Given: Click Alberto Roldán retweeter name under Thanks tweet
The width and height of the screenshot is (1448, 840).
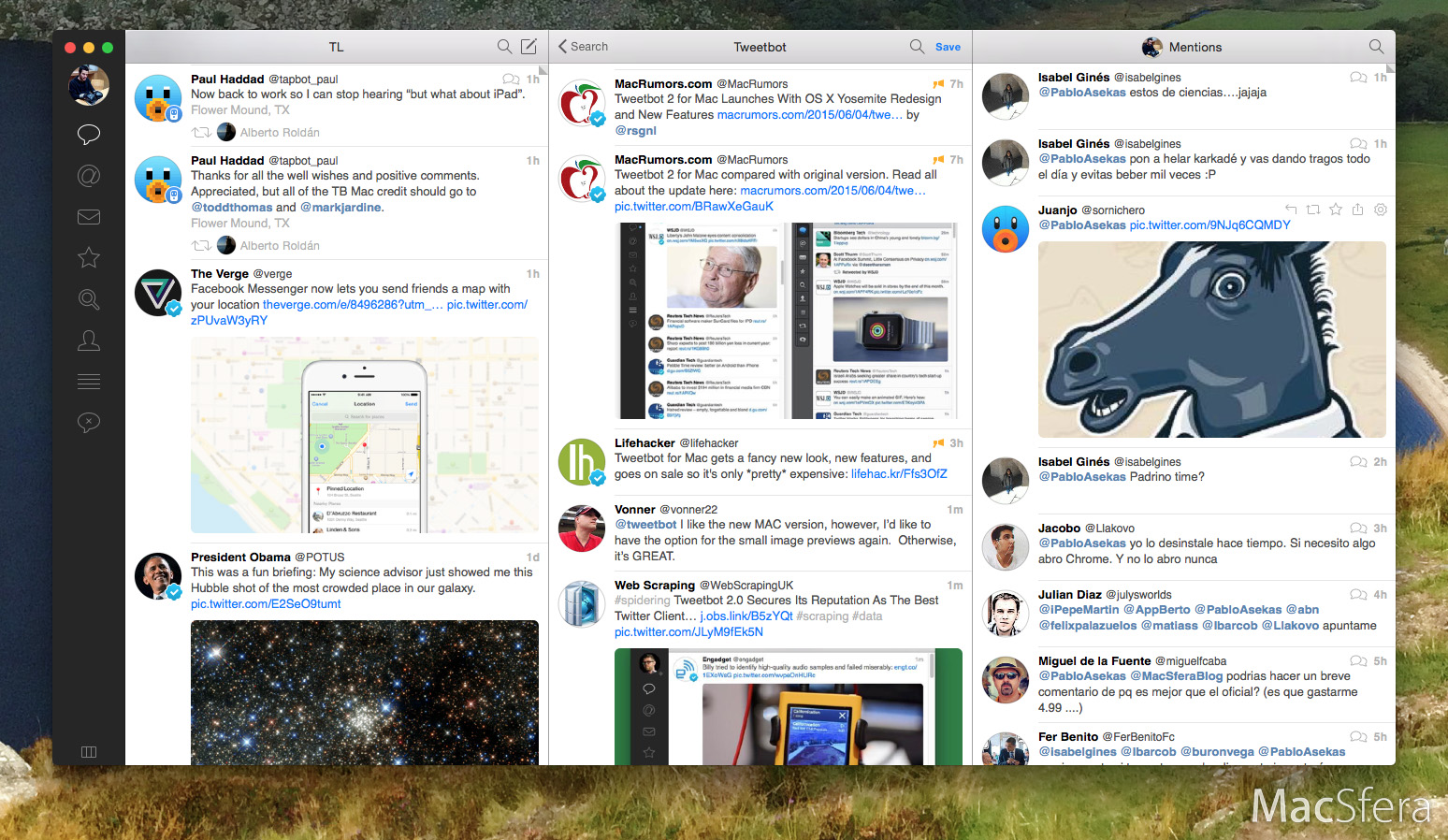Looking at the screenshot, I should (280, 246).
